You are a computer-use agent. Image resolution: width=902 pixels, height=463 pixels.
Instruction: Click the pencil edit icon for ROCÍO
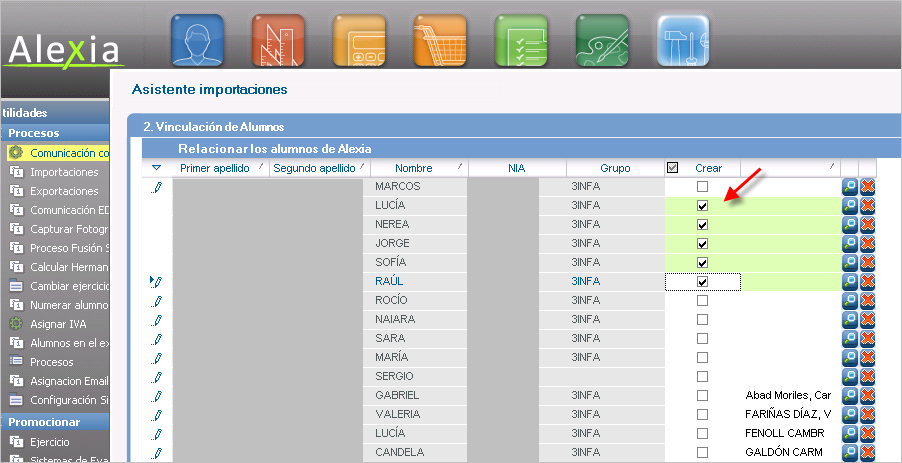(x=156, y=301)
